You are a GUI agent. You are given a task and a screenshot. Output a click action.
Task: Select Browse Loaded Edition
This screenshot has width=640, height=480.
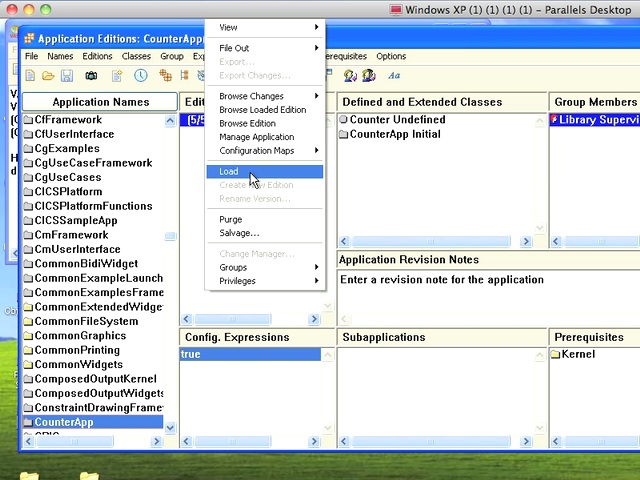(x=264, y=110)
